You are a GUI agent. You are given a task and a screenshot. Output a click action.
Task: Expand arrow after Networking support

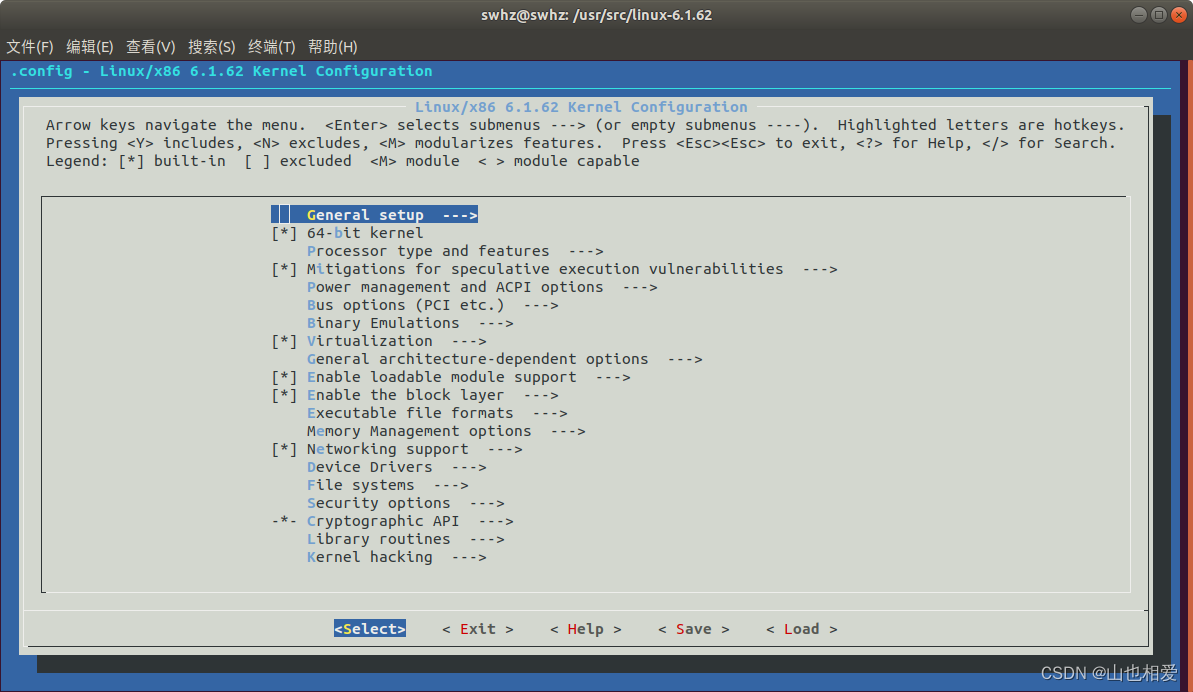pyautogui.click(x=504, y=449)
